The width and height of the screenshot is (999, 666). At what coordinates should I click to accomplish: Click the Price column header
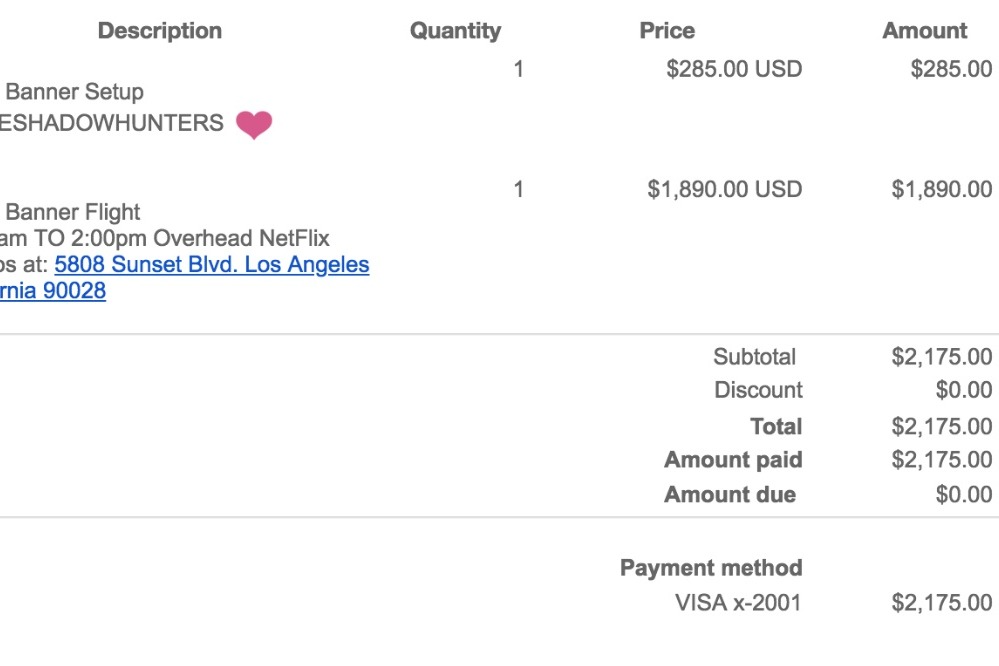(x=667, y=31)
